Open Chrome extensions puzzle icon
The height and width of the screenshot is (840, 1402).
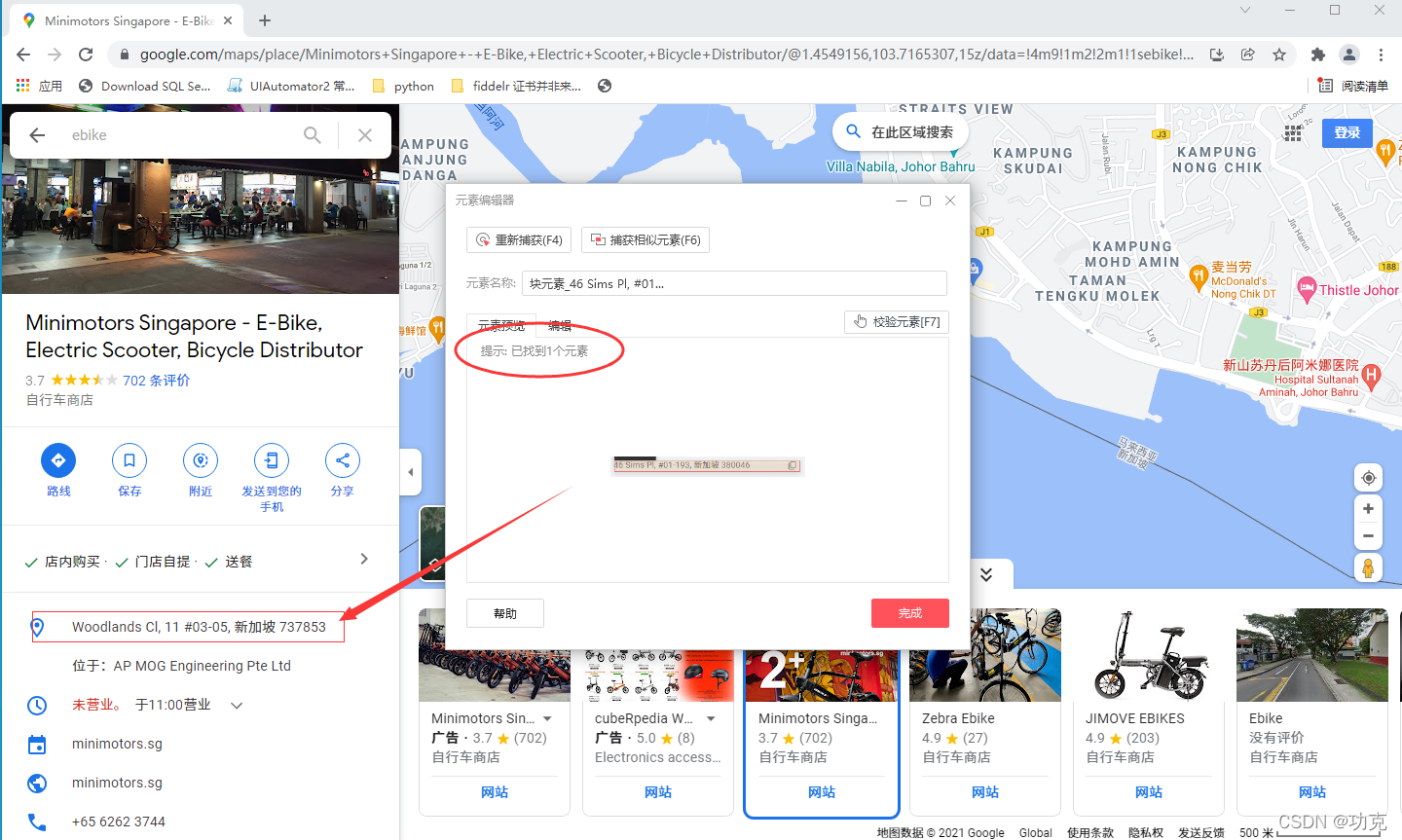pyautogui.click(x=1318, y=55)
